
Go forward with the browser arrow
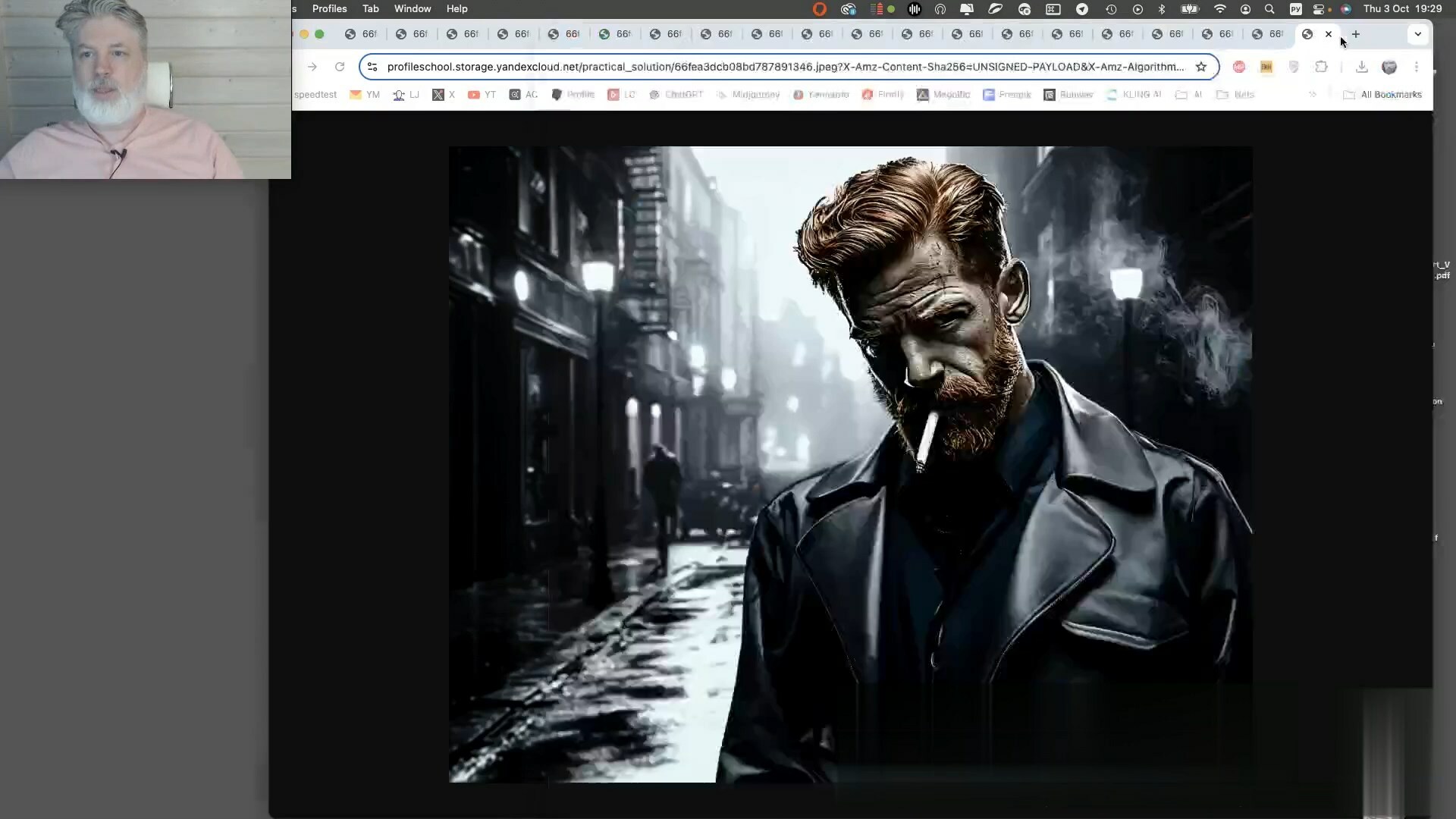pos(312,67)
